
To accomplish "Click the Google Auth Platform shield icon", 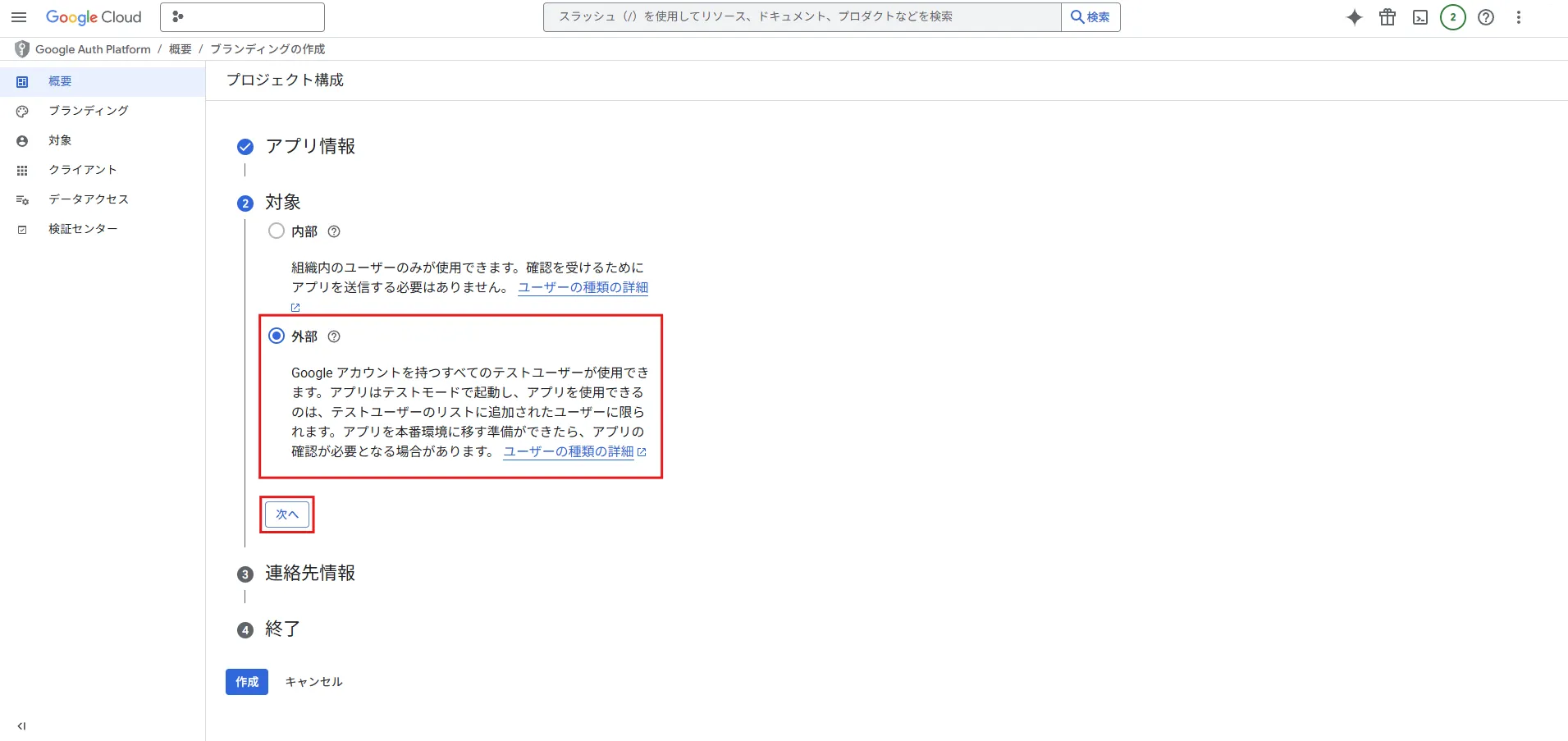I will [x=22, y=49].
